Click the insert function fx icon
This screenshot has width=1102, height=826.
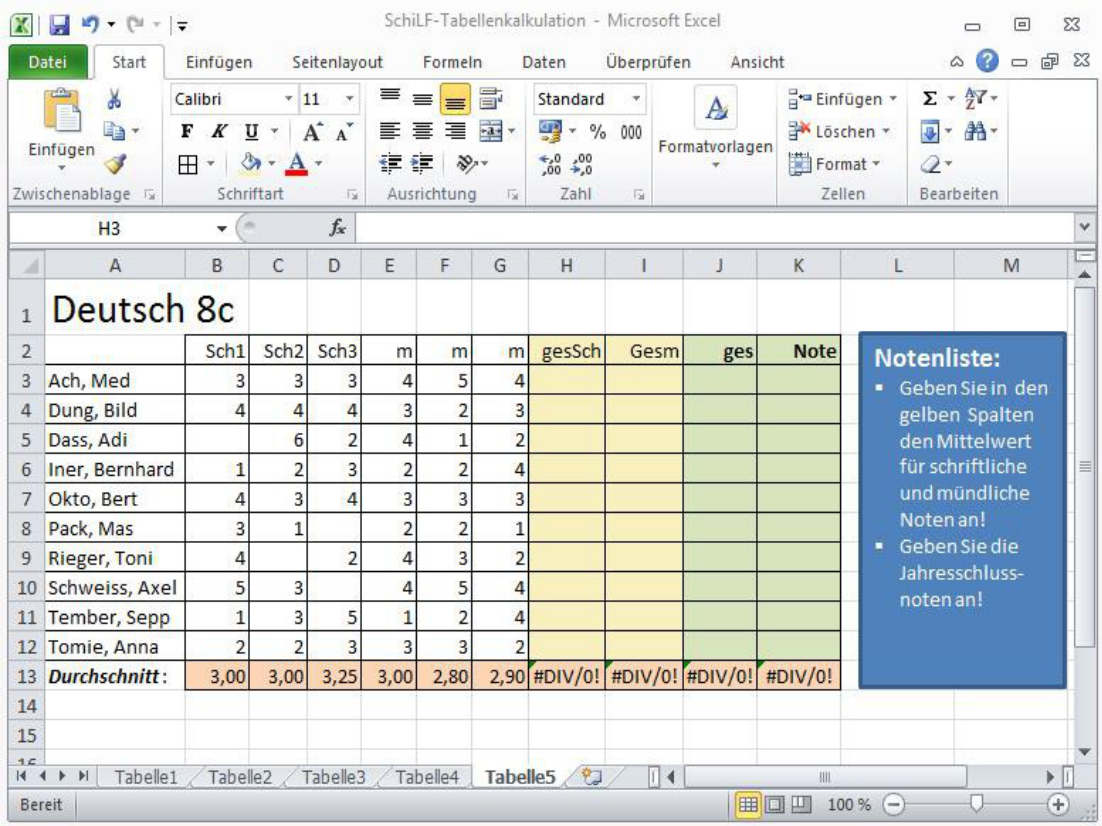coord(338,228)
